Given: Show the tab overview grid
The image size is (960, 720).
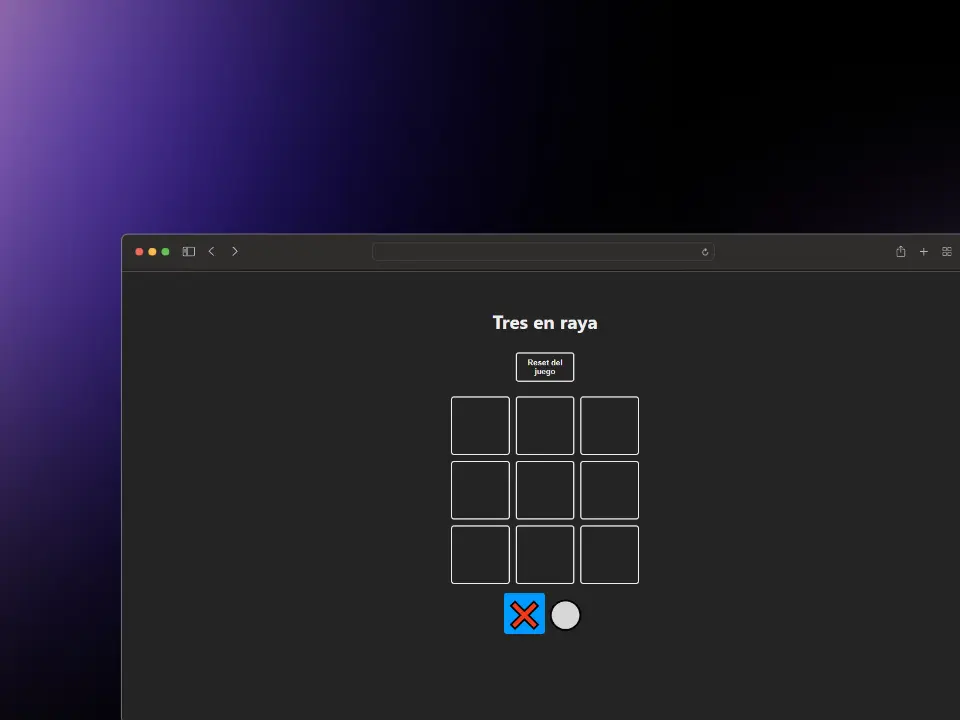Looking at the screenshot, I should (946, 252).
